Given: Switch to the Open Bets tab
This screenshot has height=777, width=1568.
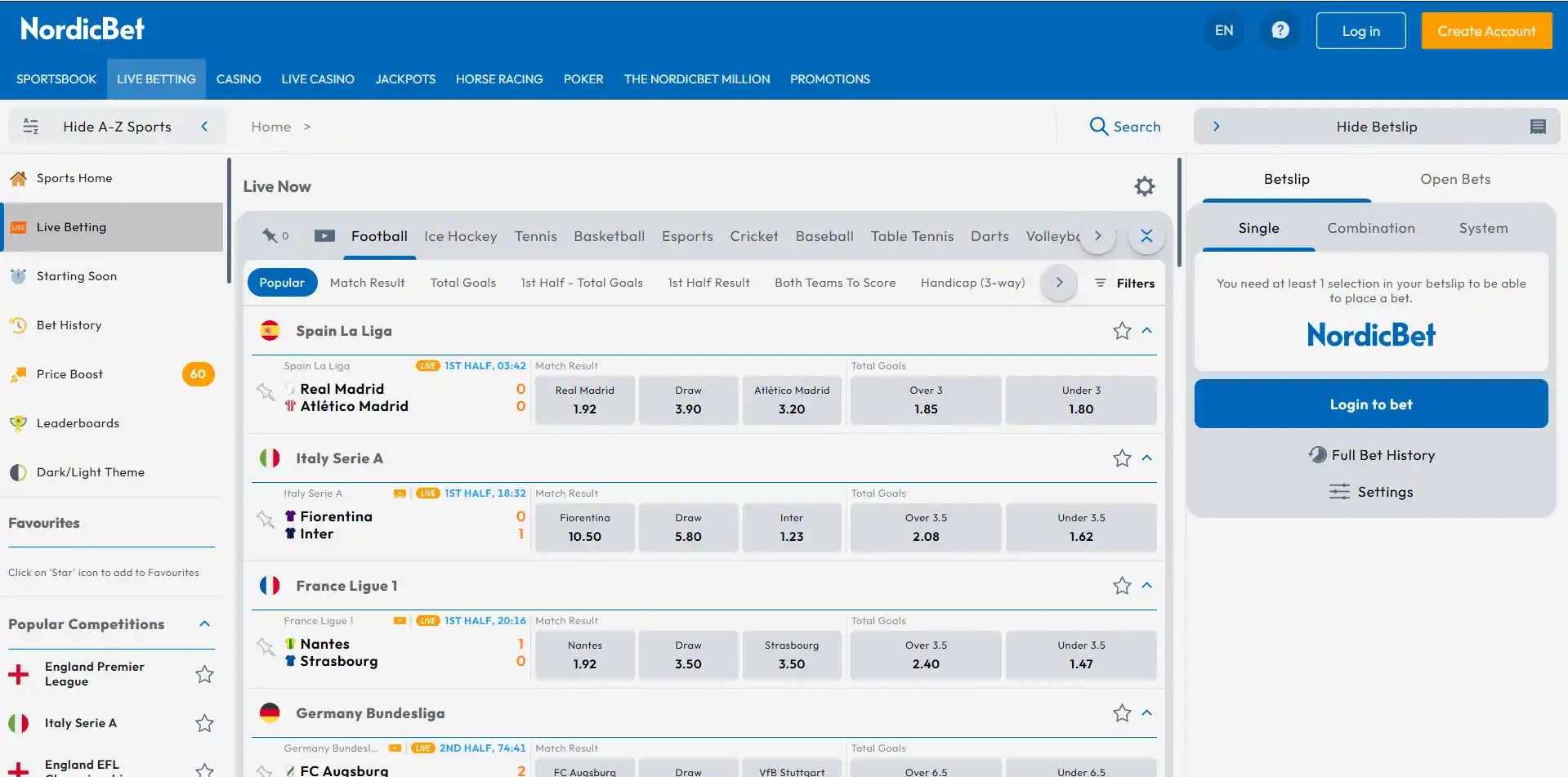Looking at the screenshot, I should coord(1455,179).
